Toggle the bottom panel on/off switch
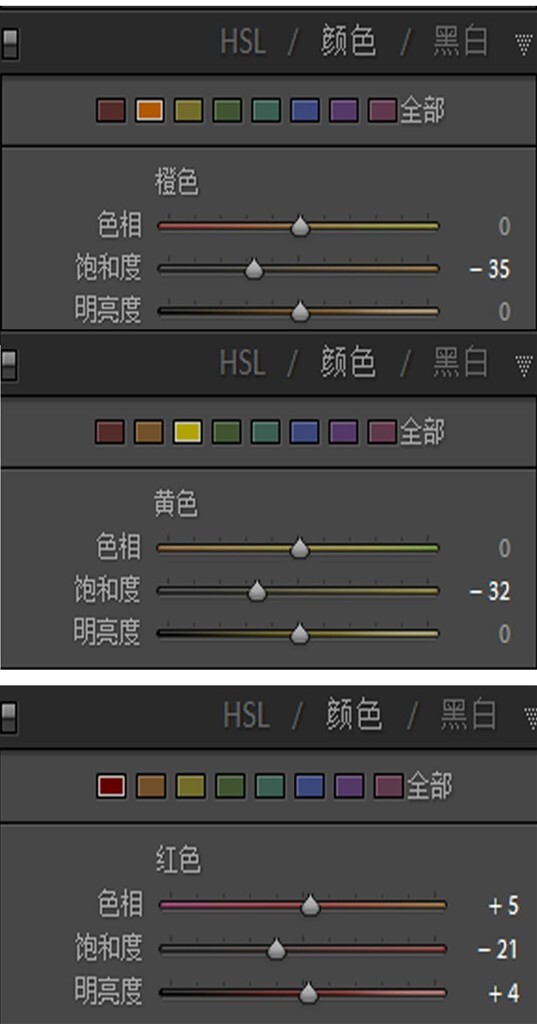Image resolution: width=537 pixels, height=1024 pixels. pyautogui.click(x=8, y=717)
